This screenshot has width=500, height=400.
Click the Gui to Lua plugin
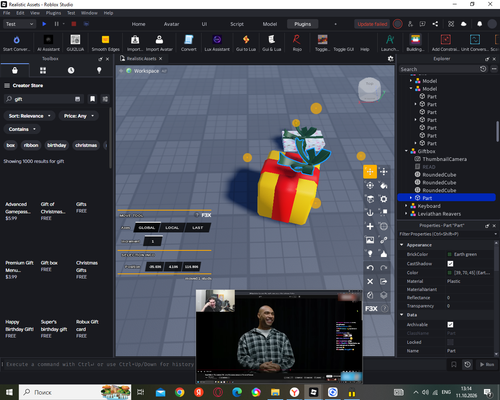[246, 43]
